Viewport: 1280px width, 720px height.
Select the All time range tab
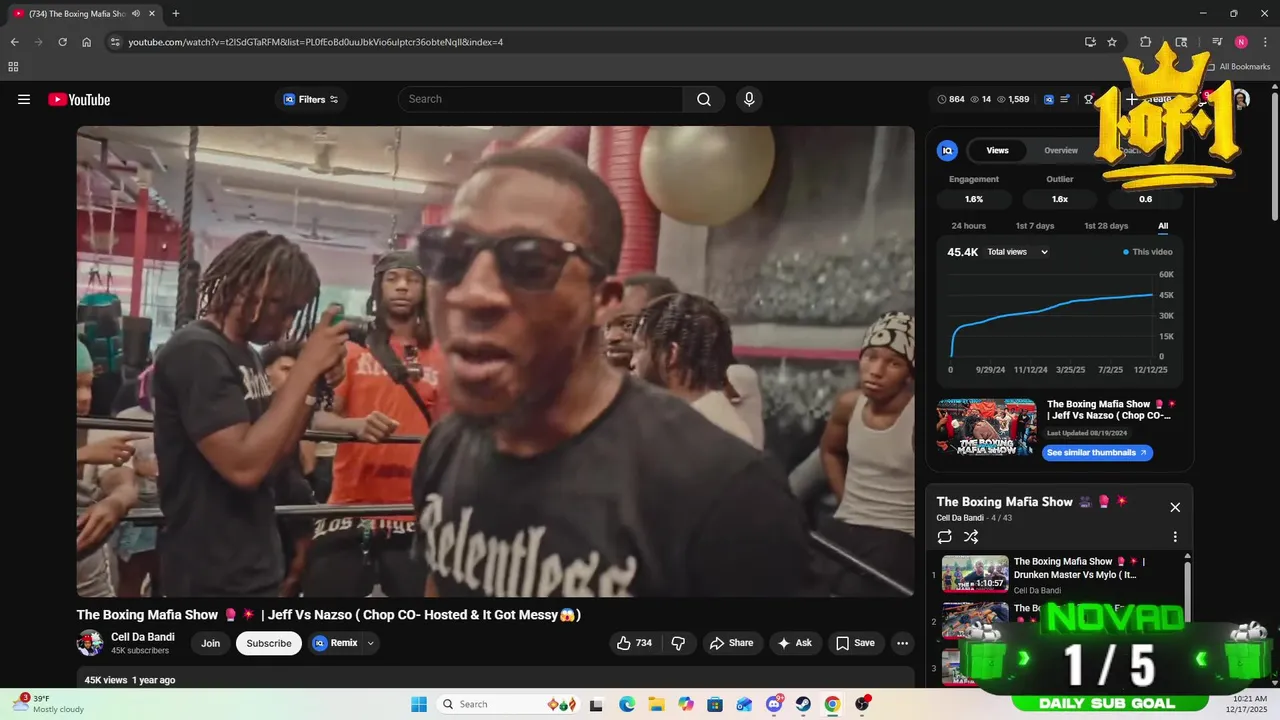pos(1163,226)
